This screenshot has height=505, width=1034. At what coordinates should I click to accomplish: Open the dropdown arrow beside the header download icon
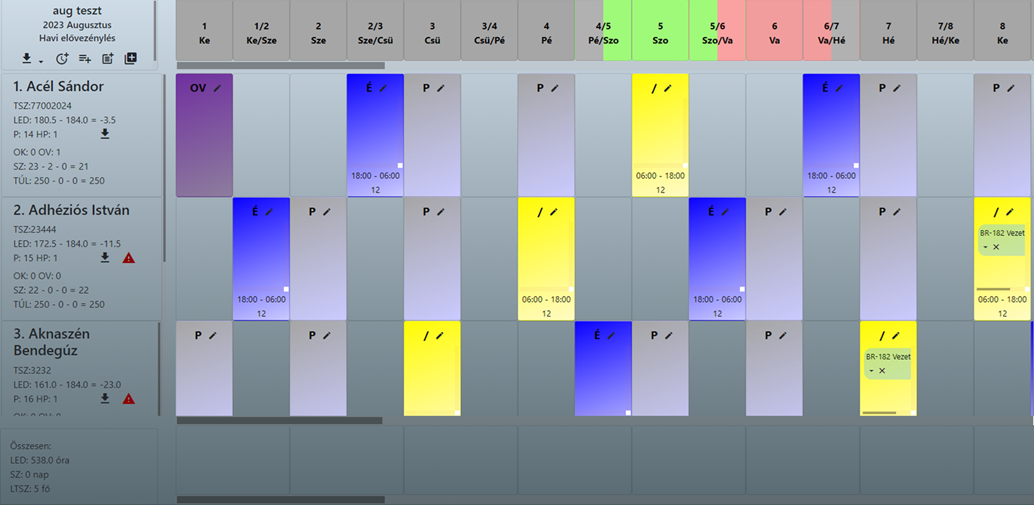click(x=40, y=60)
